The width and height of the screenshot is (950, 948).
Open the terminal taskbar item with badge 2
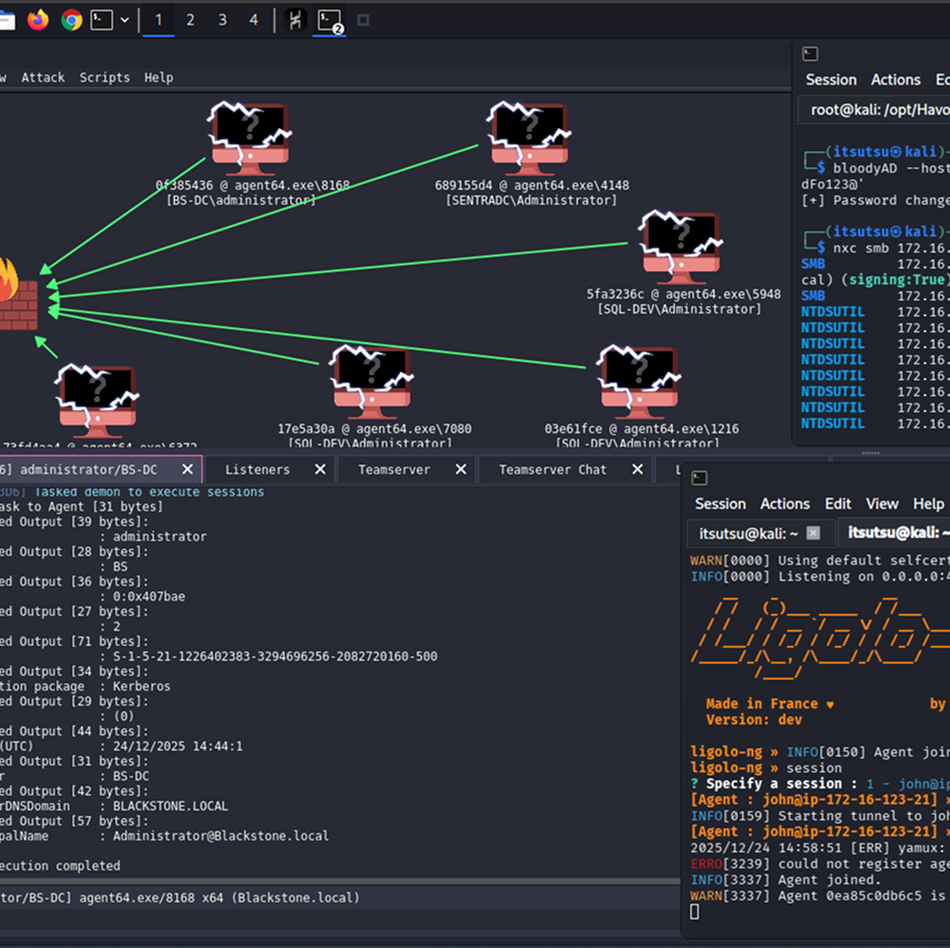[330, 21]
